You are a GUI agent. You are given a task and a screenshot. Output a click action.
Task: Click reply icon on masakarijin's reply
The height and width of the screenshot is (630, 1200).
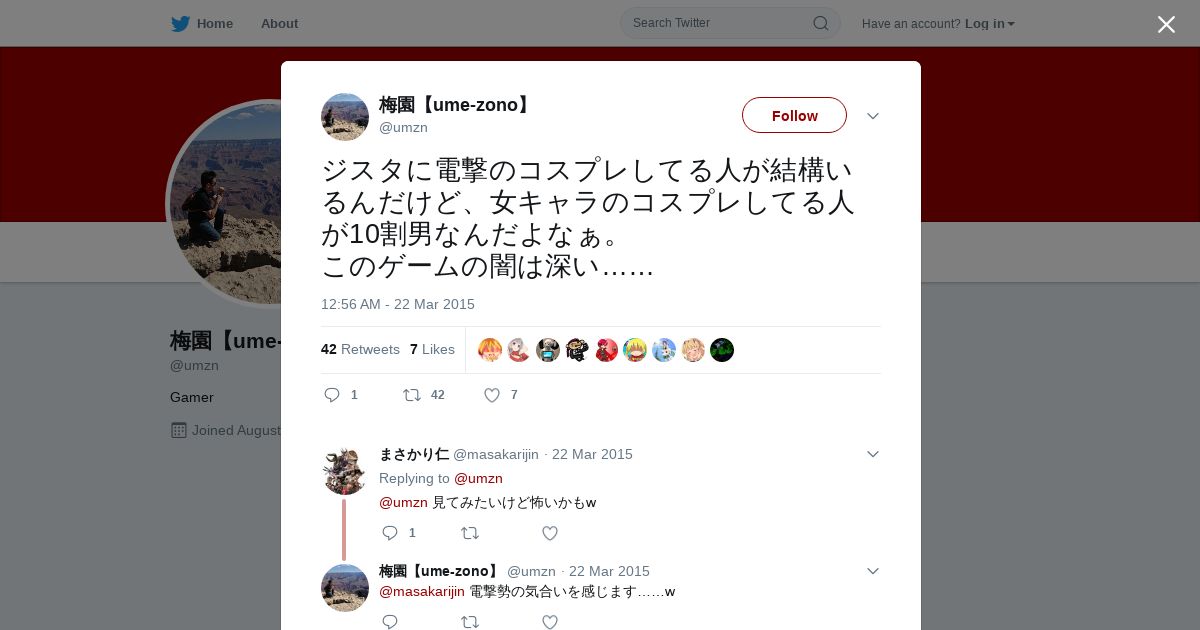tap(390, 533)
